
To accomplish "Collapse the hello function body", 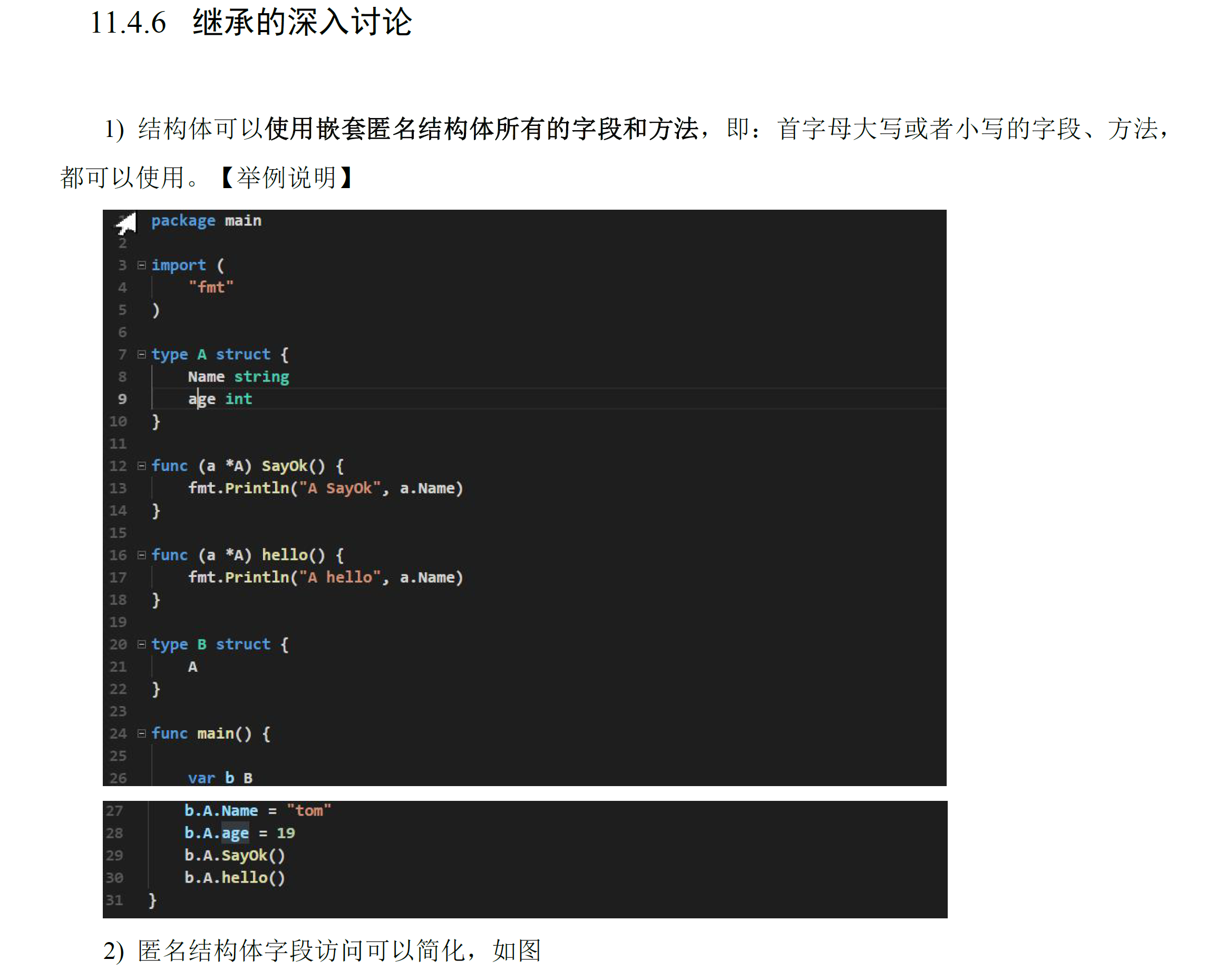I will tap(141, 554).
